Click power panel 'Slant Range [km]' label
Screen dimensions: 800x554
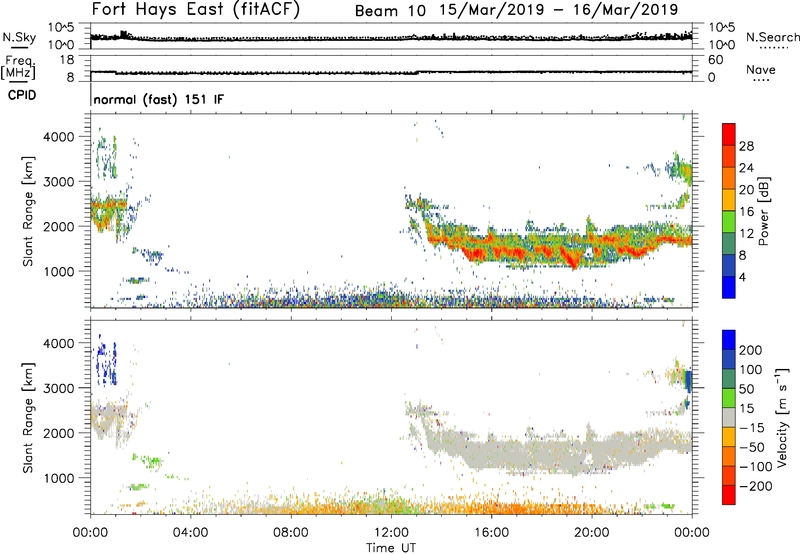28,211
